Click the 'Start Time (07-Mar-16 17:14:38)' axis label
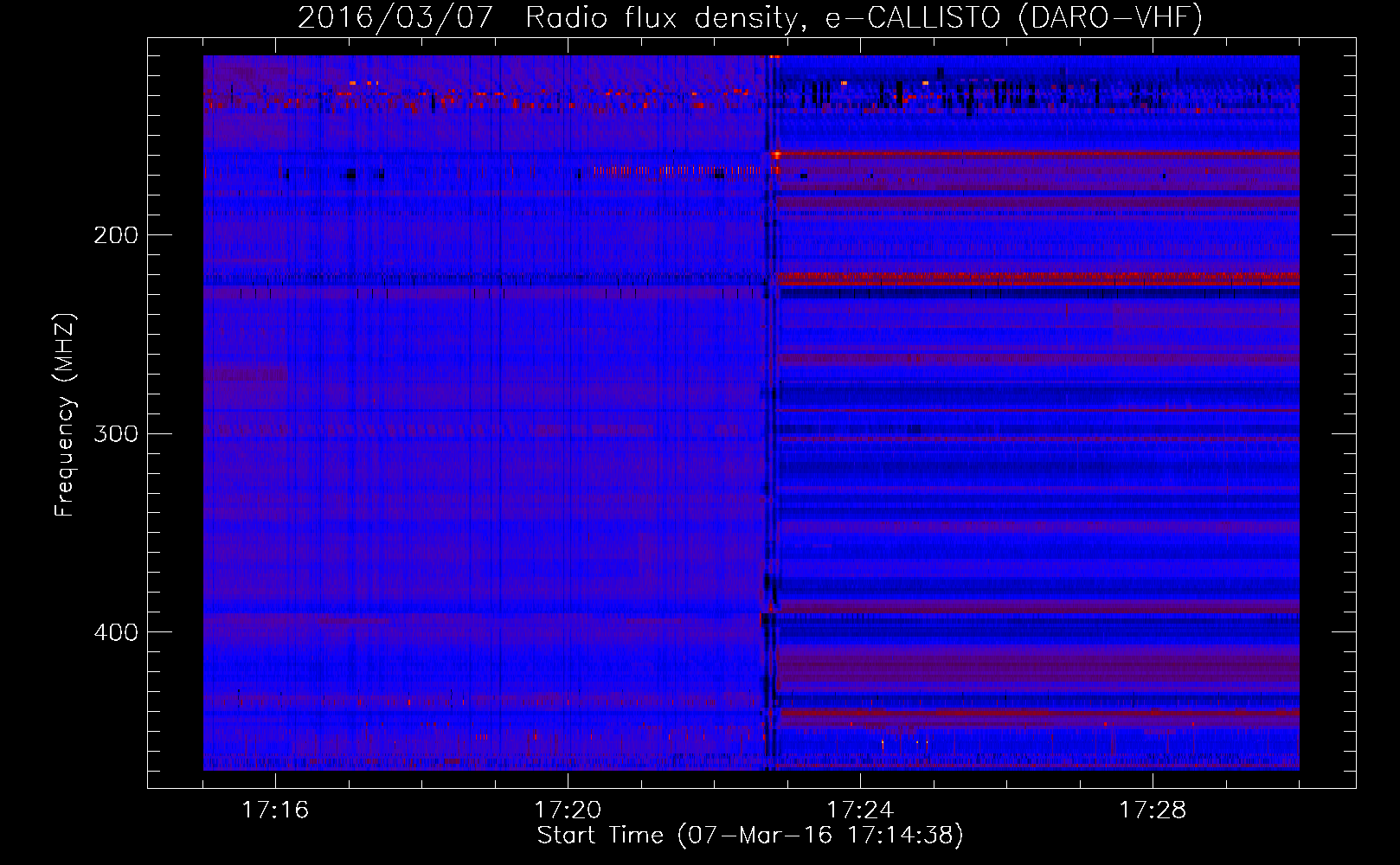Viewport: 1400px width, 865px height. pyautogui.click(x=750, y=836)
